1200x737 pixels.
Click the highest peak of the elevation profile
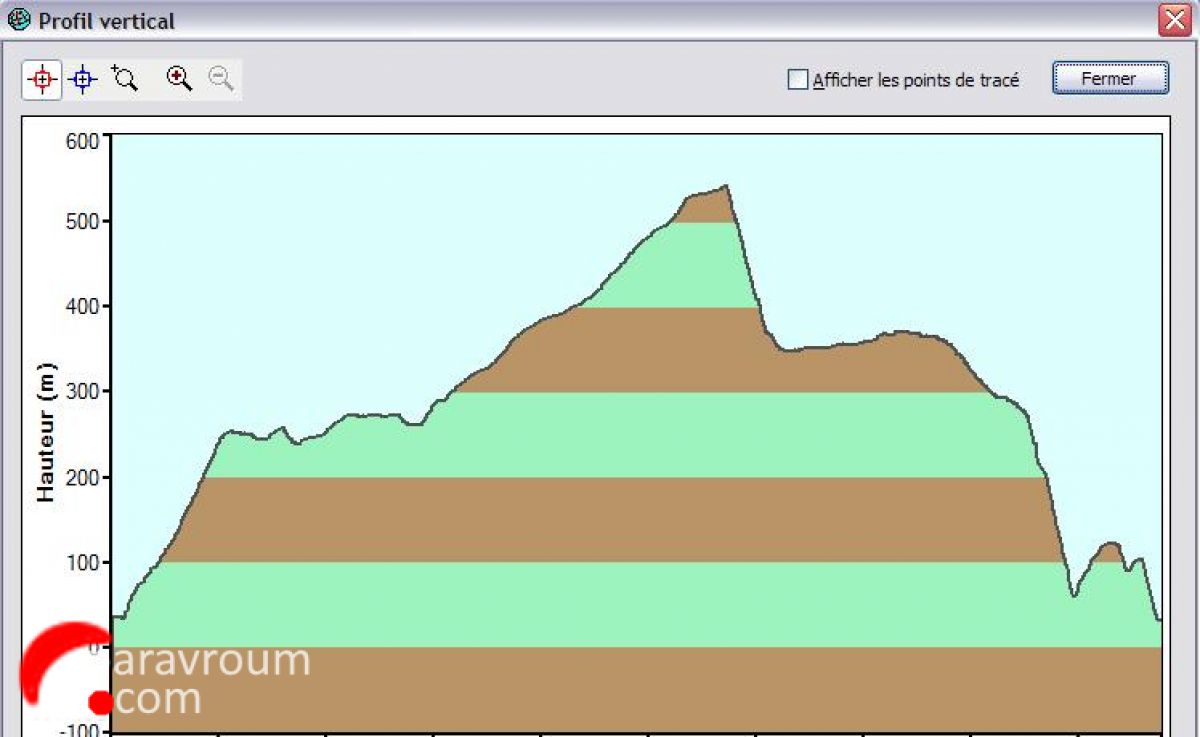pyautogui.click(x=726, y=186)
